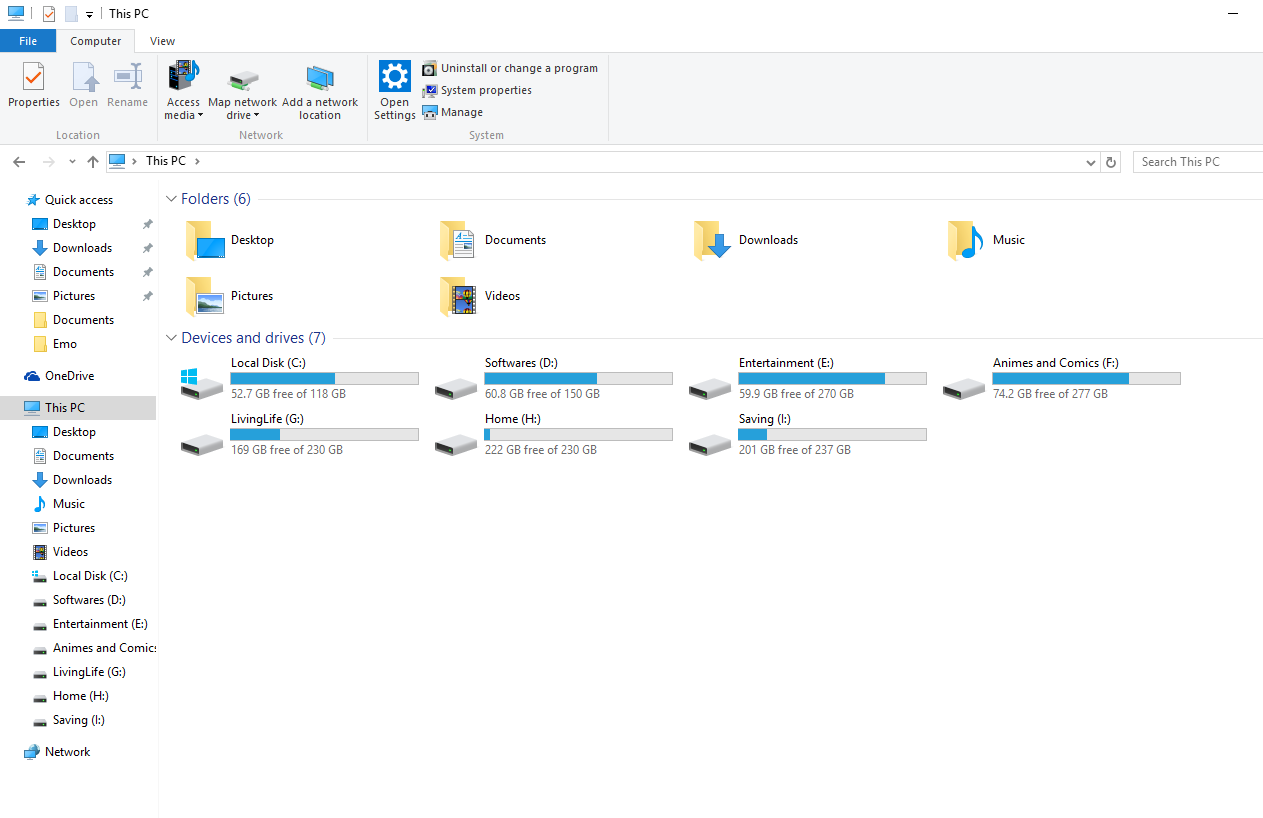
Task: Go up one level with the up arrow
Action: point(93,162)
